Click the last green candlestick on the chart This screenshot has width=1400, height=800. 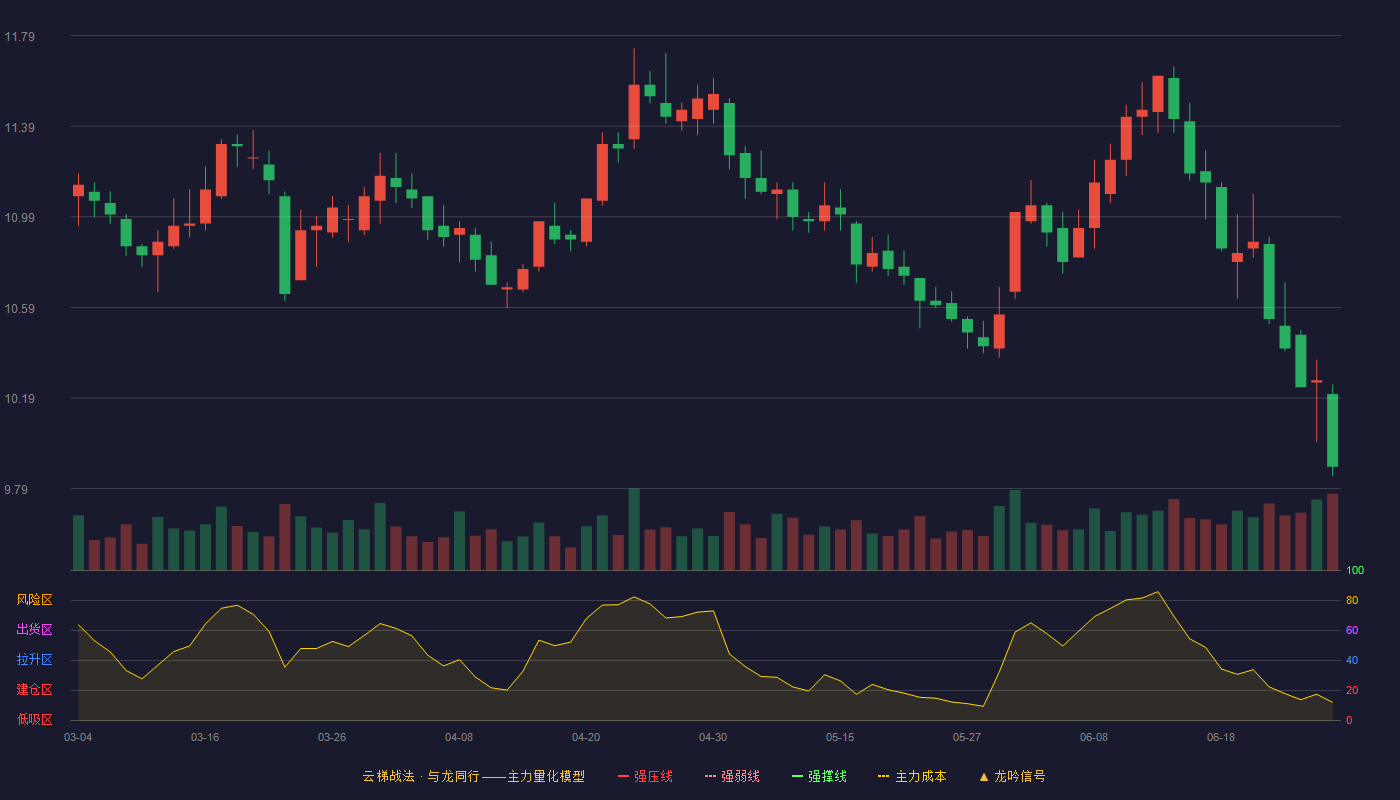coord(1332,430)
